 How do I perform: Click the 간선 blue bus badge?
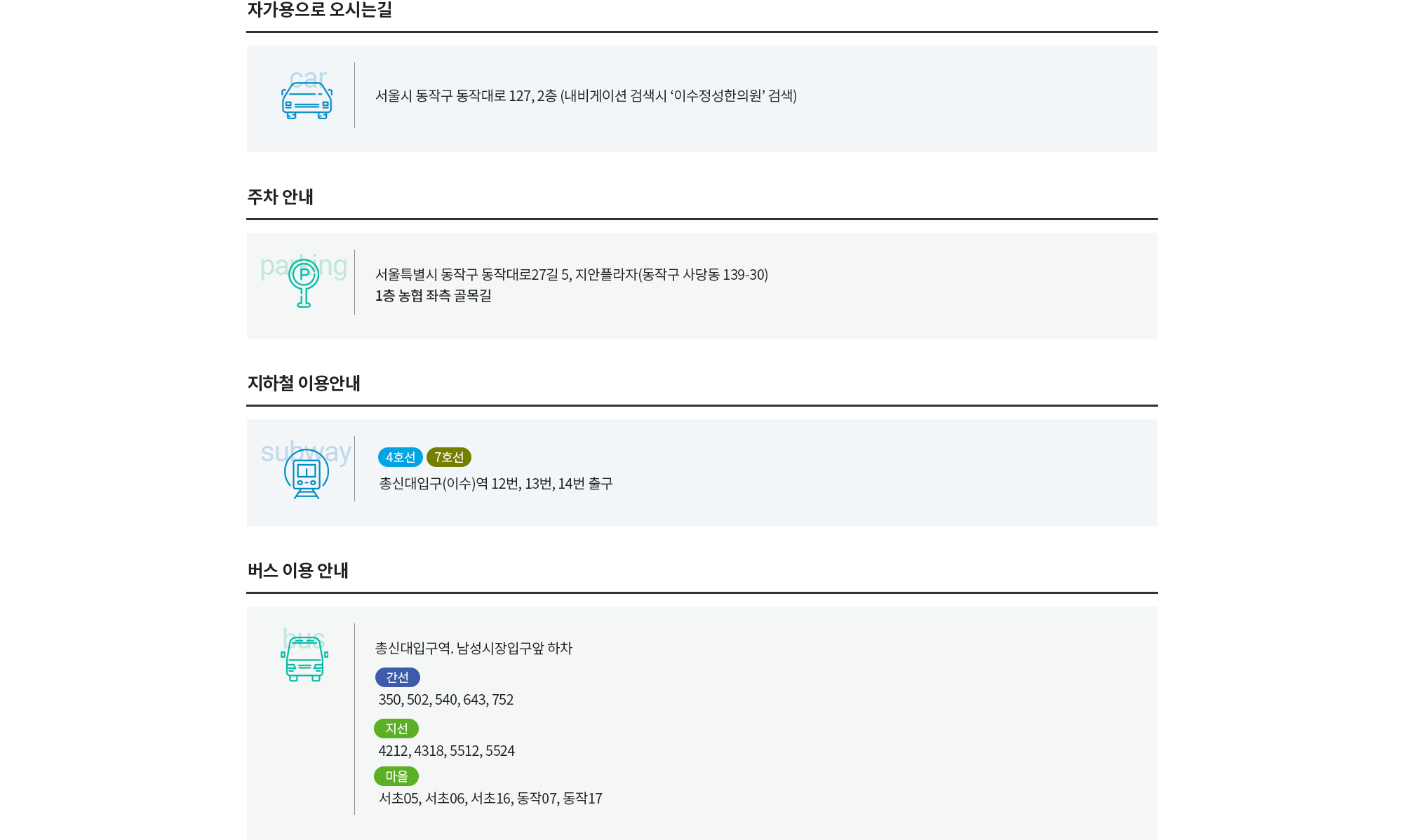398,677
